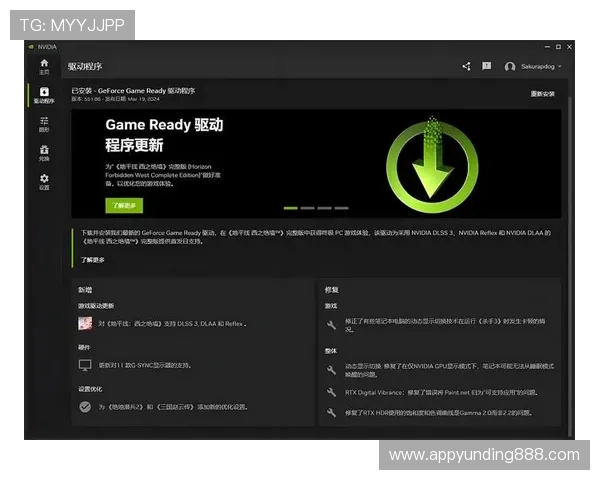Select the Drivers (驱动程序) sidebar icon
This screenshot has height=480, width=600.
[x=44, y=95]
